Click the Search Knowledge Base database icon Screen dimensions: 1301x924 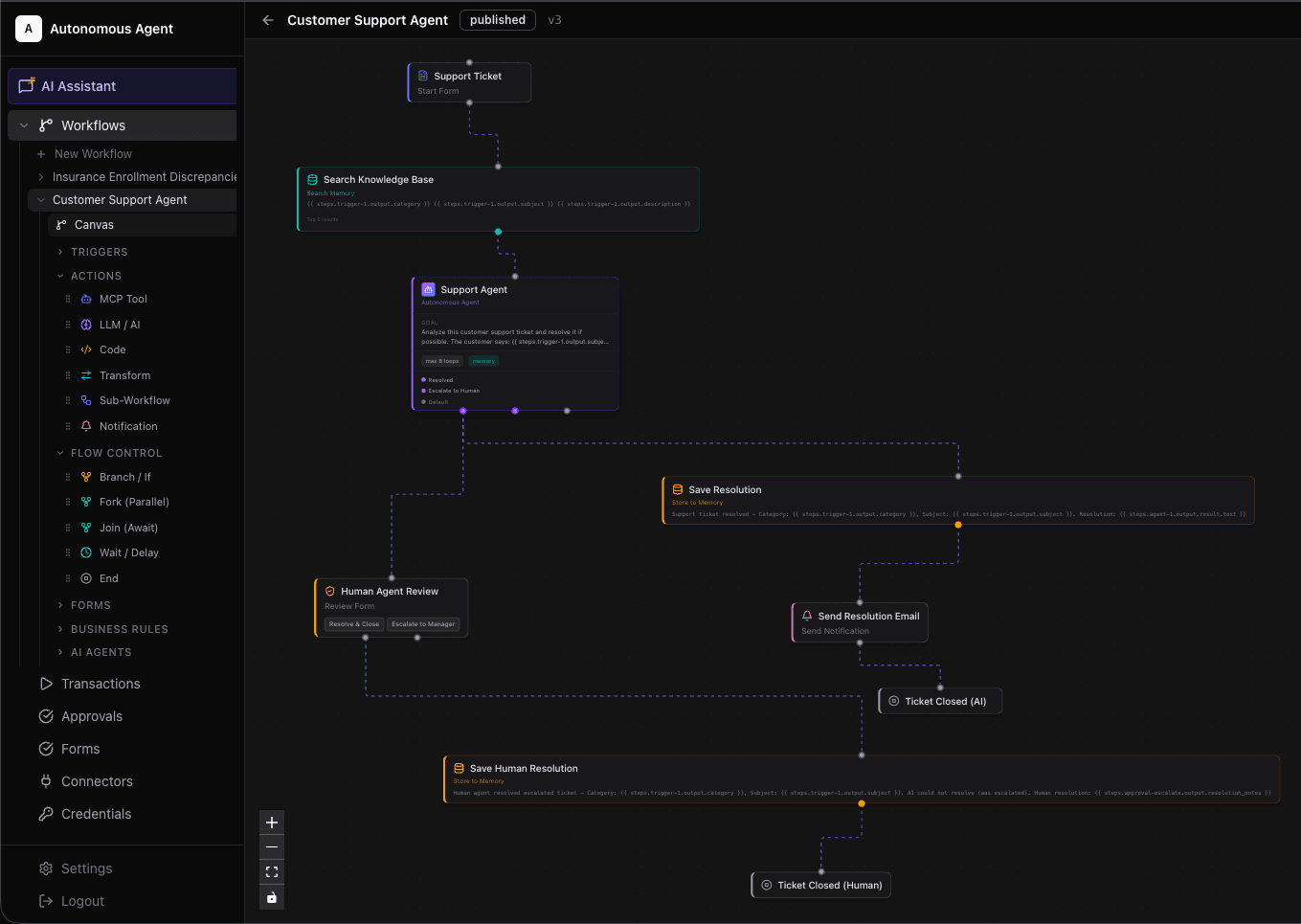(x=312, y=179)
